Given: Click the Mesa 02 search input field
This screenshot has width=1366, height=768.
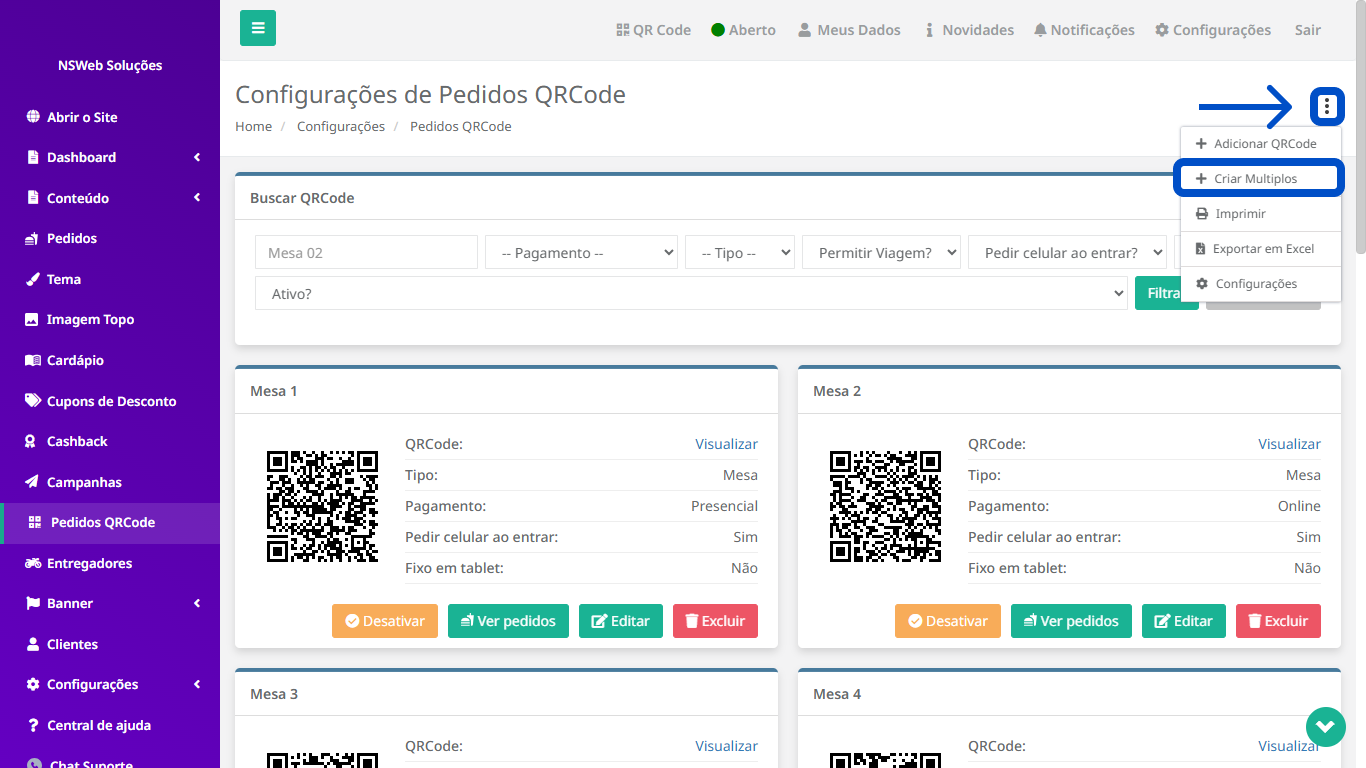Looking at the screenshot, I should [366, 253].
